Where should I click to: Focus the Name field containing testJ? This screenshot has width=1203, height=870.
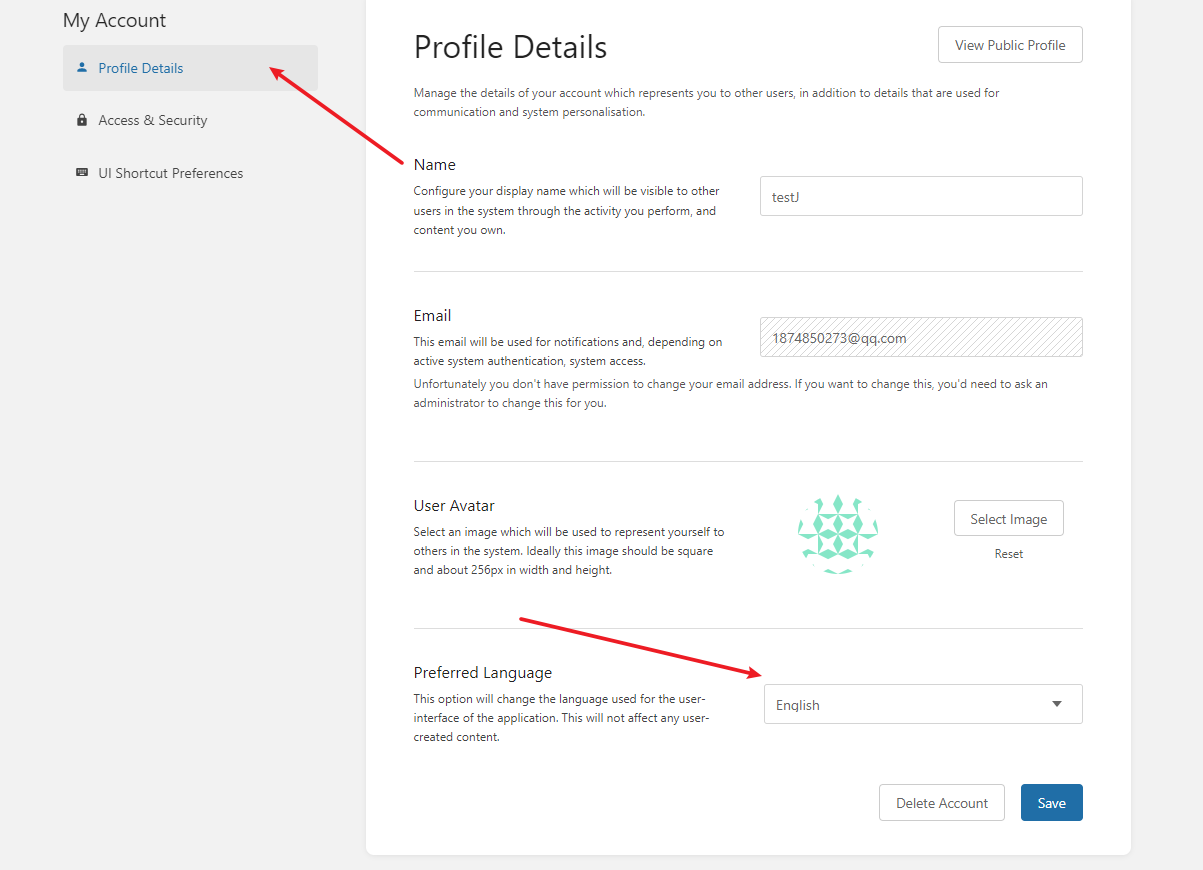pos(920,196)
